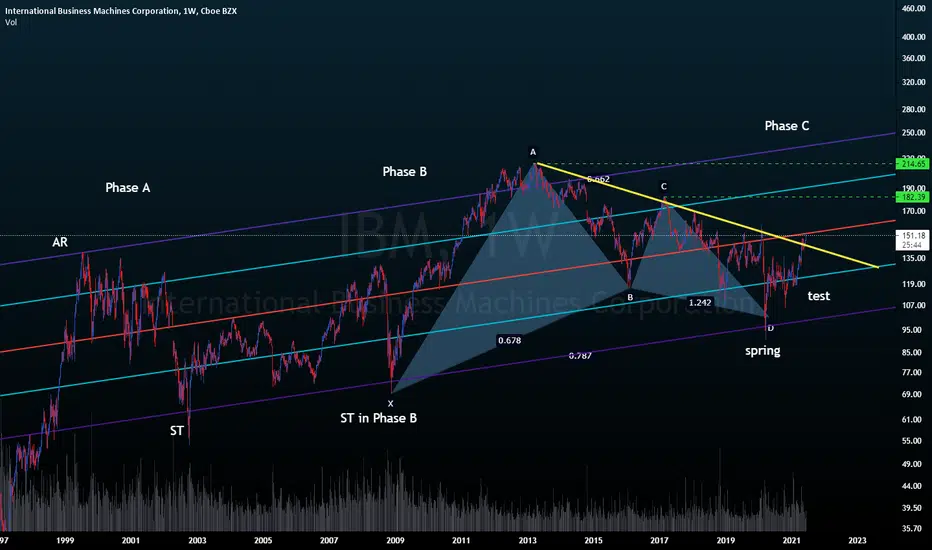
Task: Select the Phase B annotation above the chart
Action: pyautogui.click(x=405, y=172)
